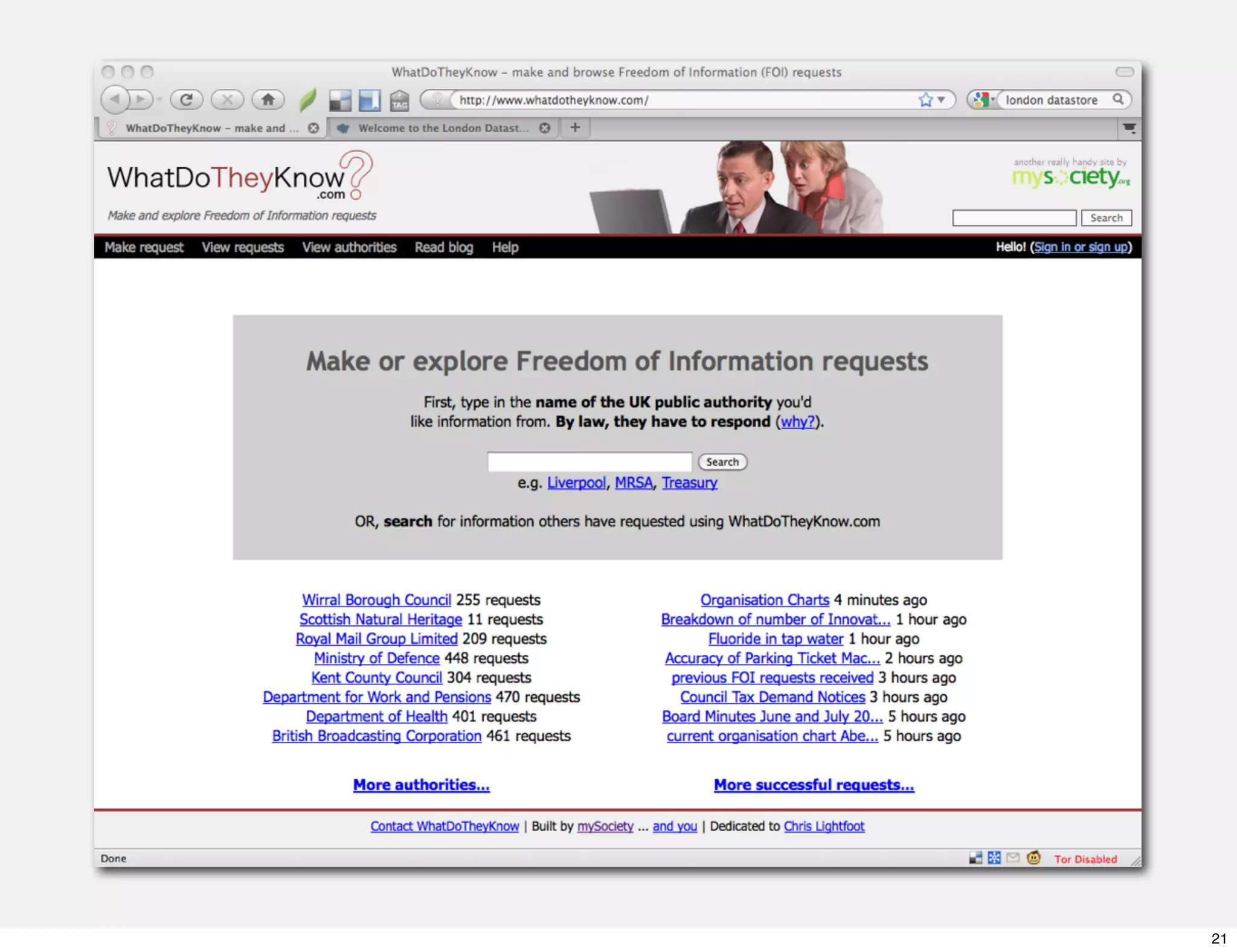
Task: Click More successful requests link
Action: click(x=814, y=785)
